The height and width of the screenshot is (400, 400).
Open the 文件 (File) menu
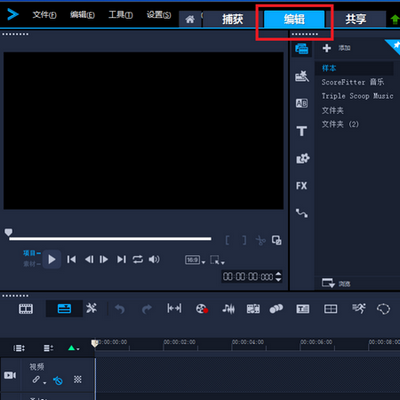click(x=44, y=15)
